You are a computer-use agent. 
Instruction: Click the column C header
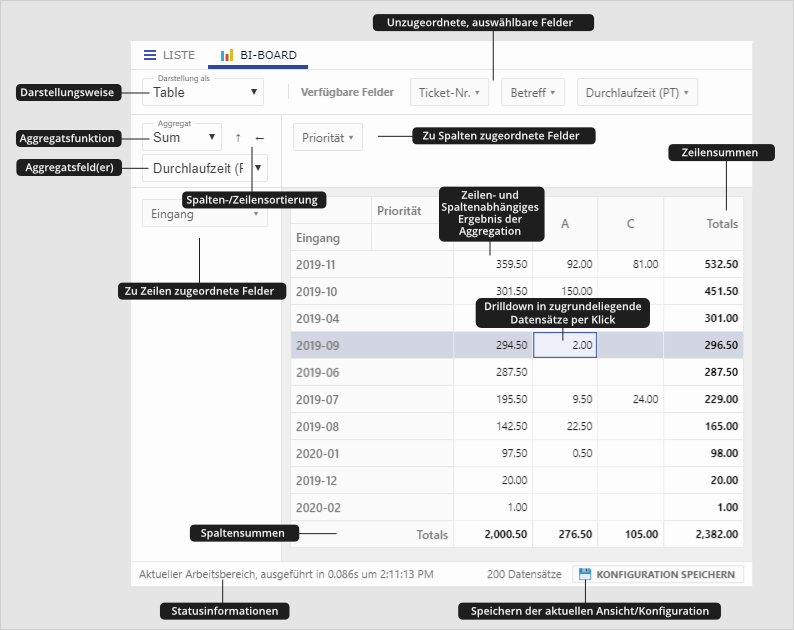tap(630, 223)
